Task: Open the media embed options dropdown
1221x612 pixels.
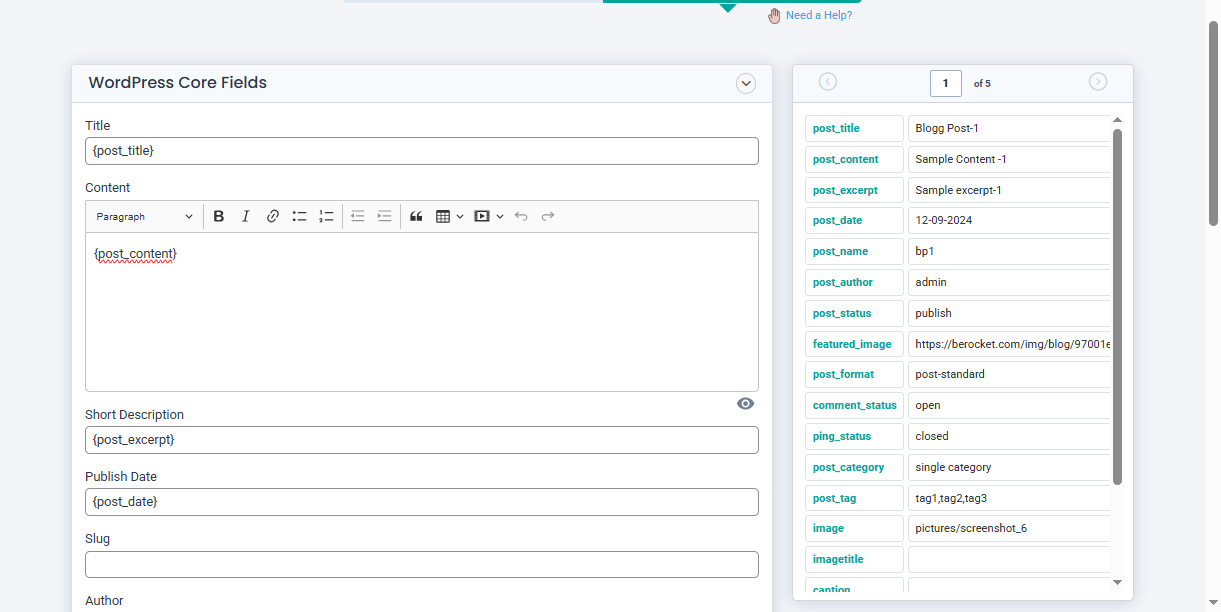Action: [500, 216]
